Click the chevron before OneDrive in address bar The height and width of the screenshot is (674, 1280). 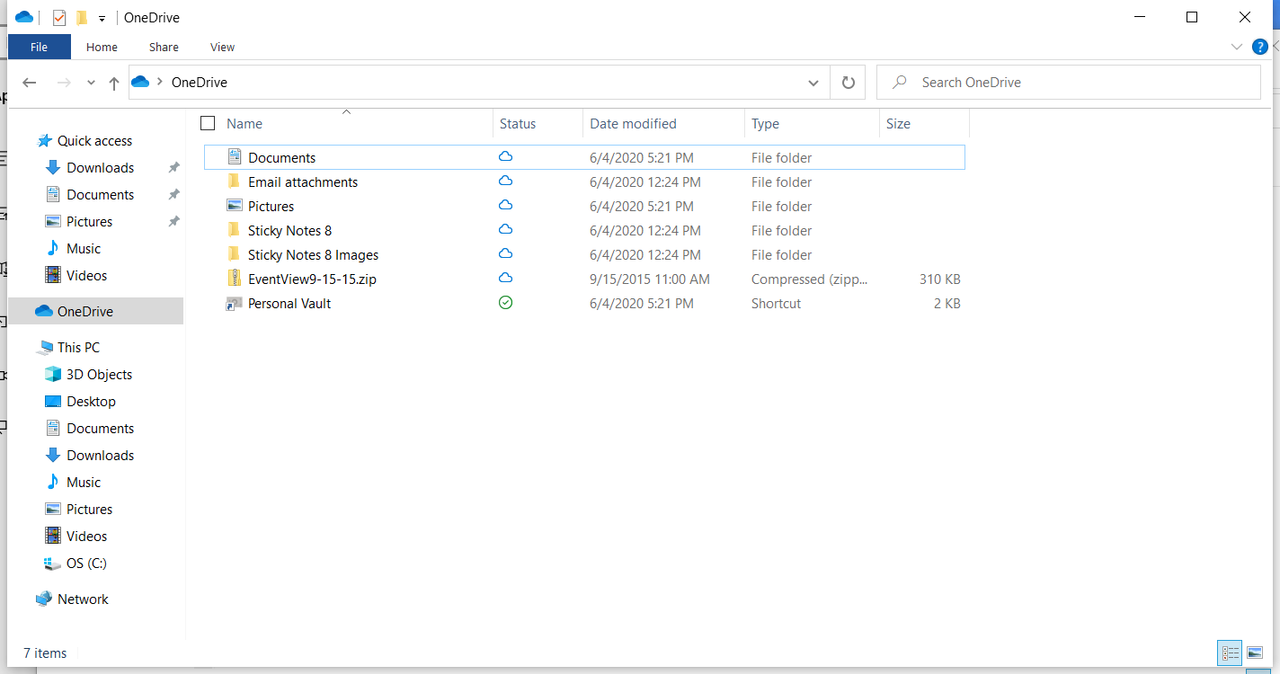[160, 82]
